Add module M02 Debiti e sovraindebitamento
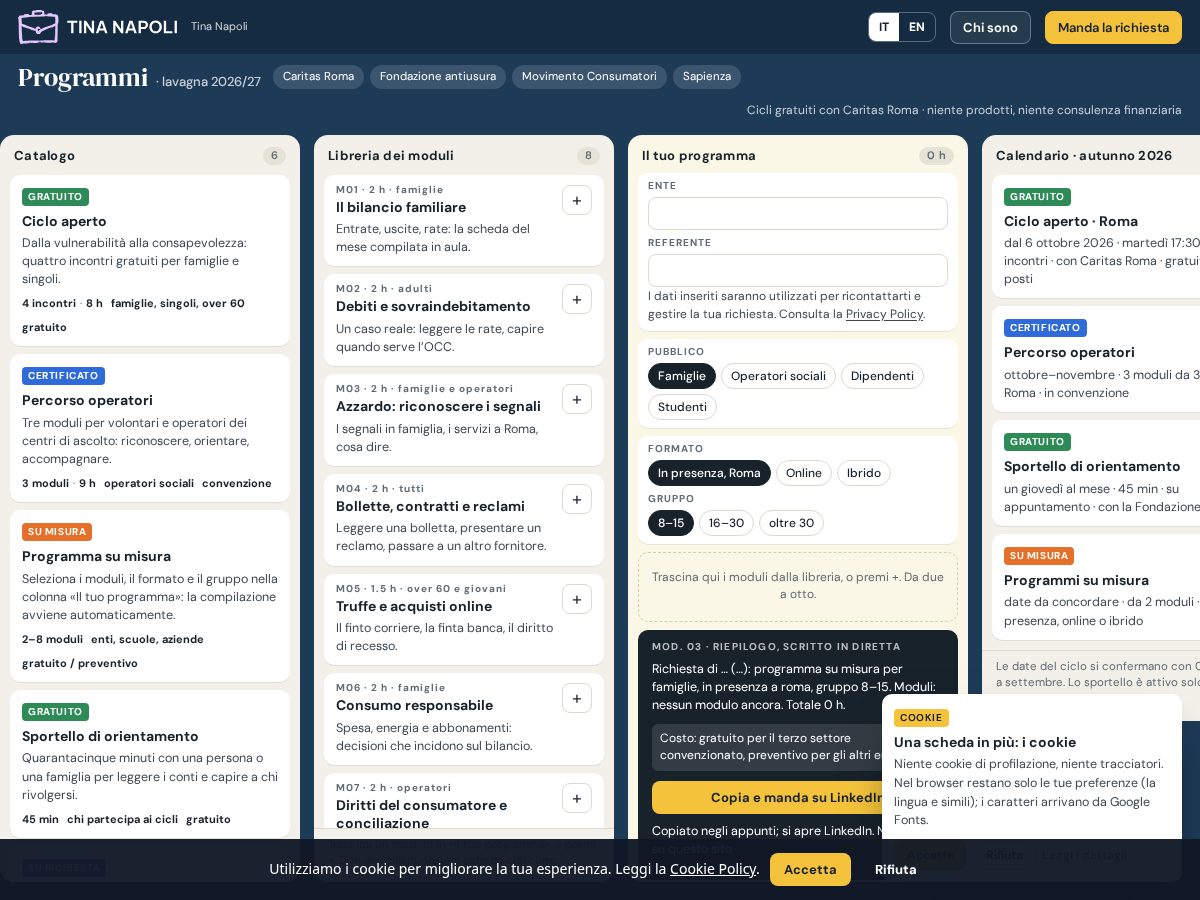The width and height of the screenshot is (1200, 900). 577,299
